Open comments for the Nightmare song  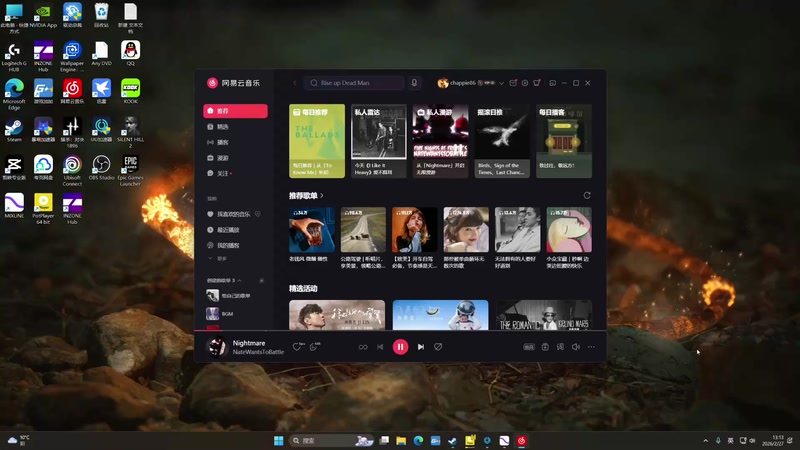[314, 347]
